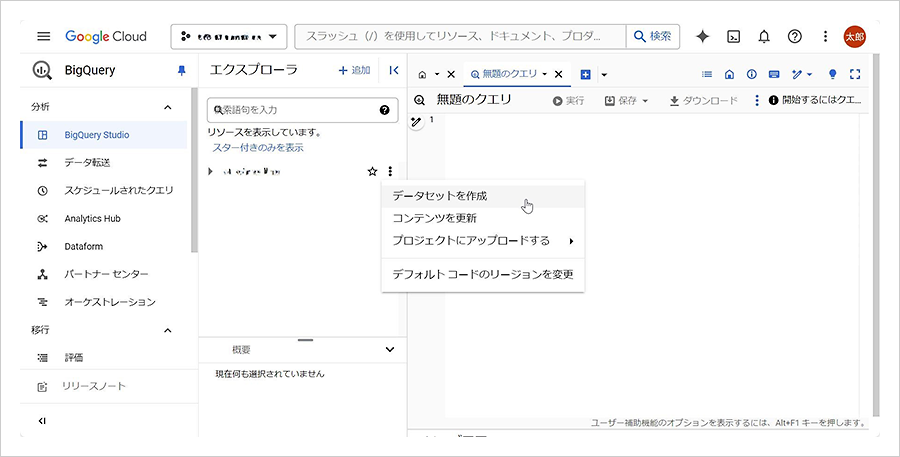The width and height of the screenshot is (900, 457).
Task: Click the editor vertical scrollbar
Action: click(x=875, y=235)
